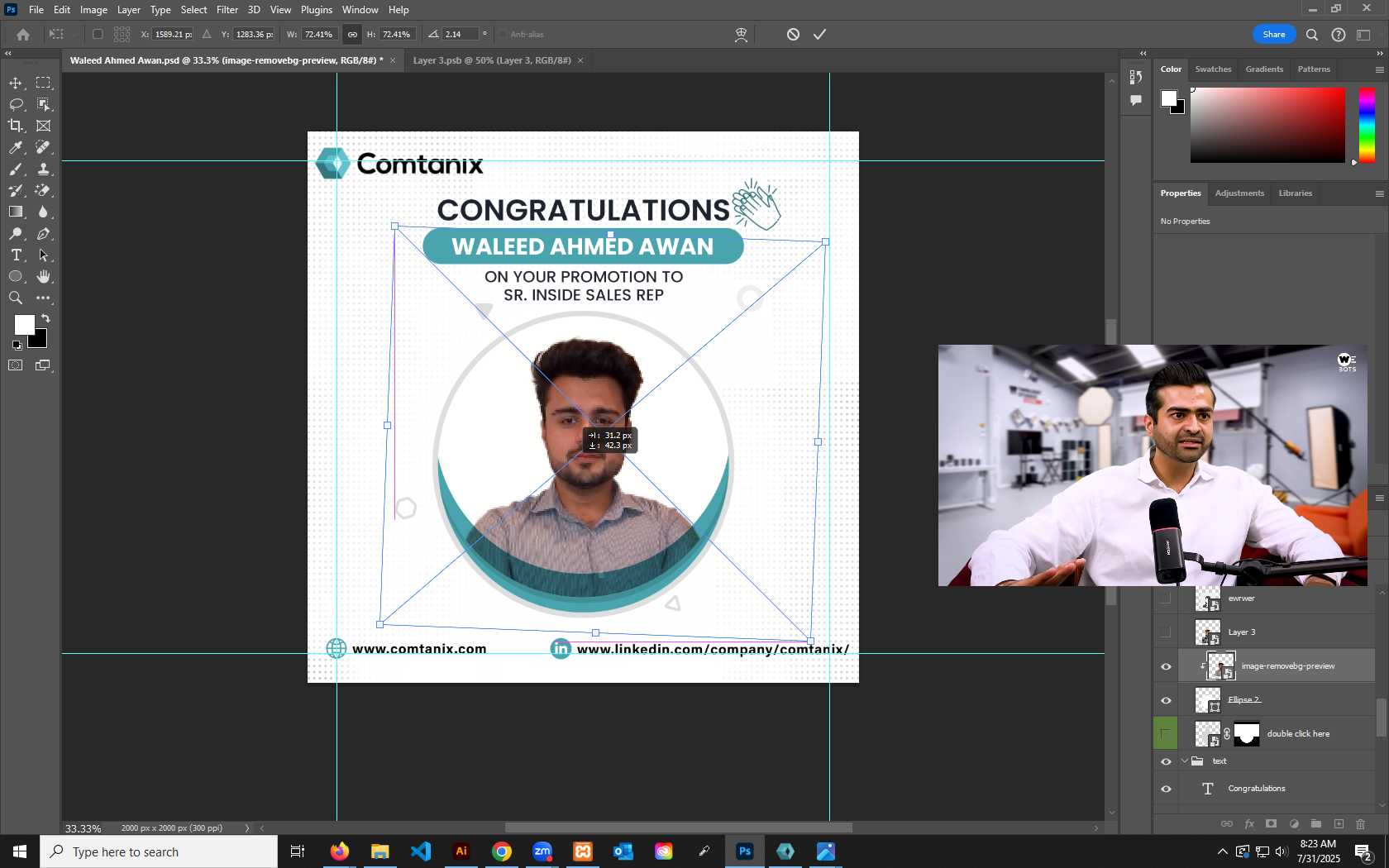Open the workspace switcher icon

coord(1363,34)
